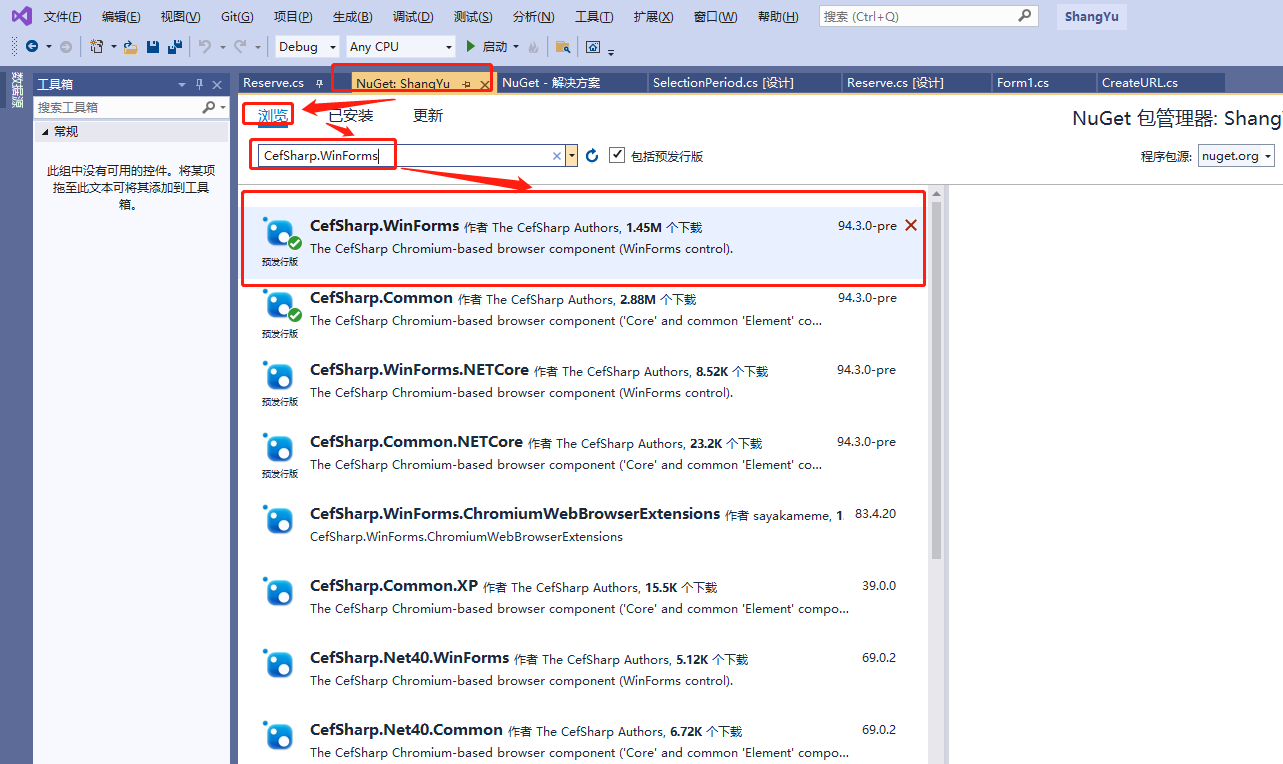1283x764 pixels.
Task: Open the Form1.cs tab
Action: pos(1042,83)
